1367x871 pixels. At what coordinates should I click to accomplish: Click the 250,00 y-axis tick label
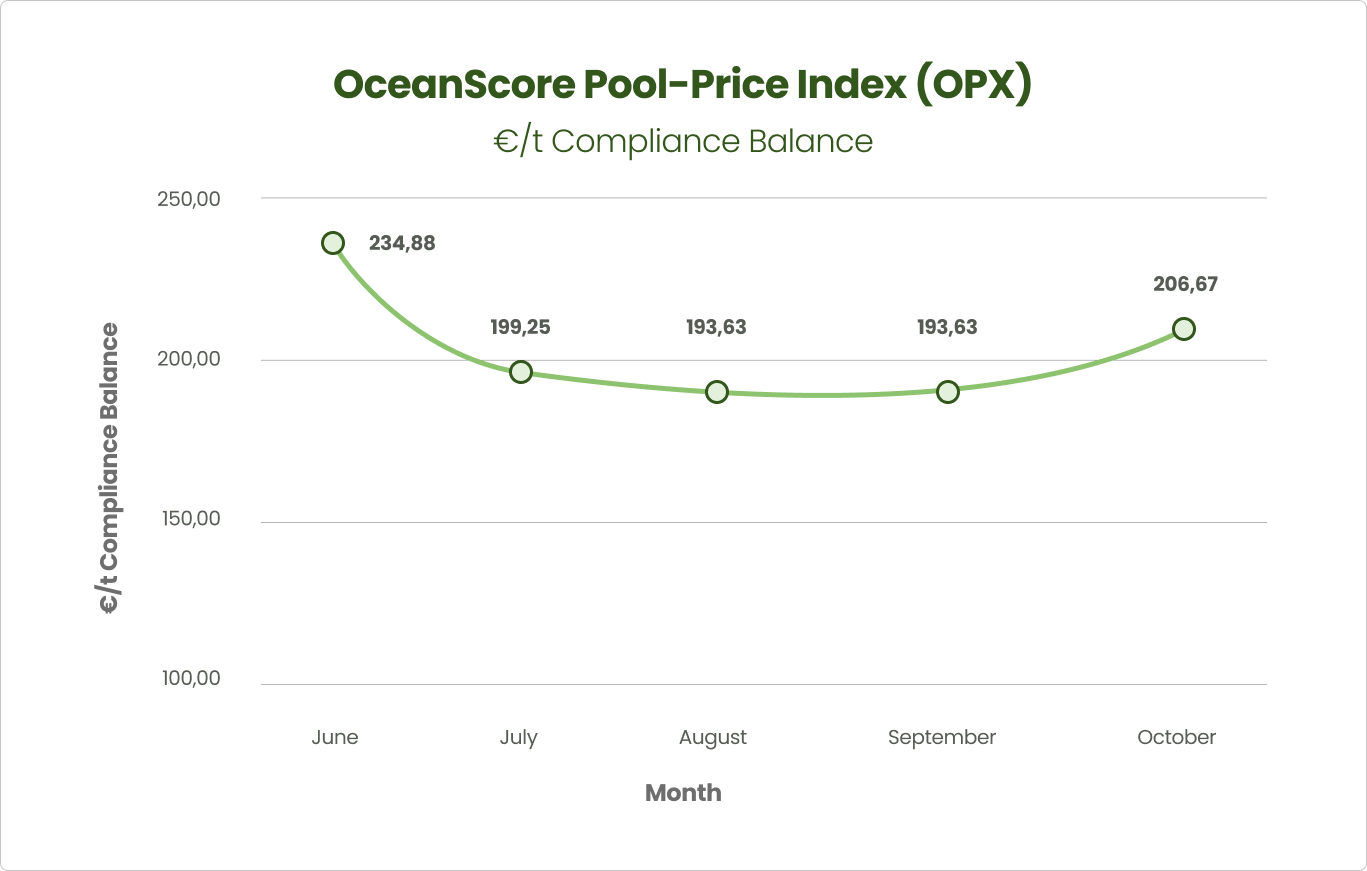[189, 198]
